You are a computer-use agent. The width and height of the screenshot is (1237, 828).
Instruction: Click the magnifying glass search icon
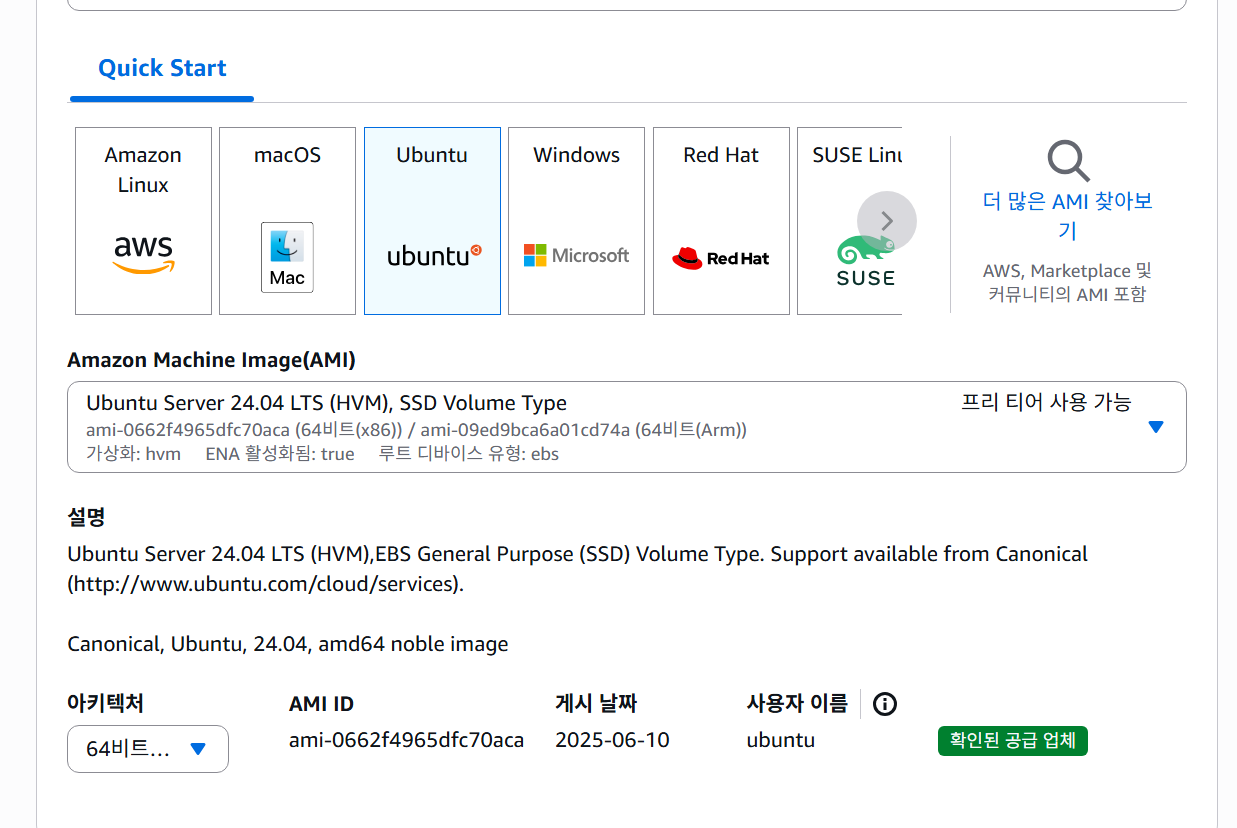pyautogui.click(x=1068, y=160)
